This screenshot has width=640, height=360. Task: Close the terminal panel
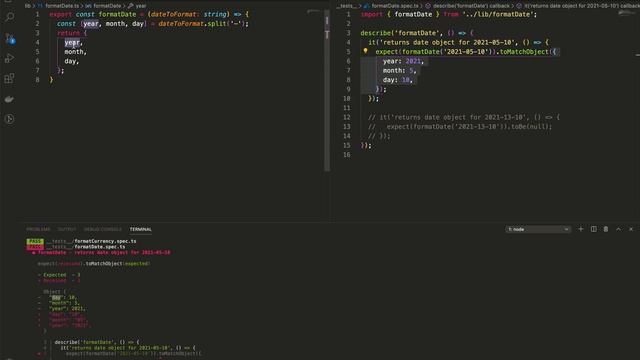coord(631,229)
